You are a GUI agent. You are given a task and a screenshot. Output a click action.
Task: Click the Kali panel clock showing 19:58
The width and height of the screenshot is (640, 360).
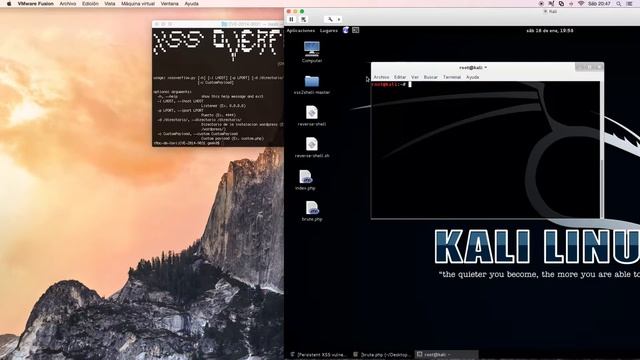pos(549,31)
